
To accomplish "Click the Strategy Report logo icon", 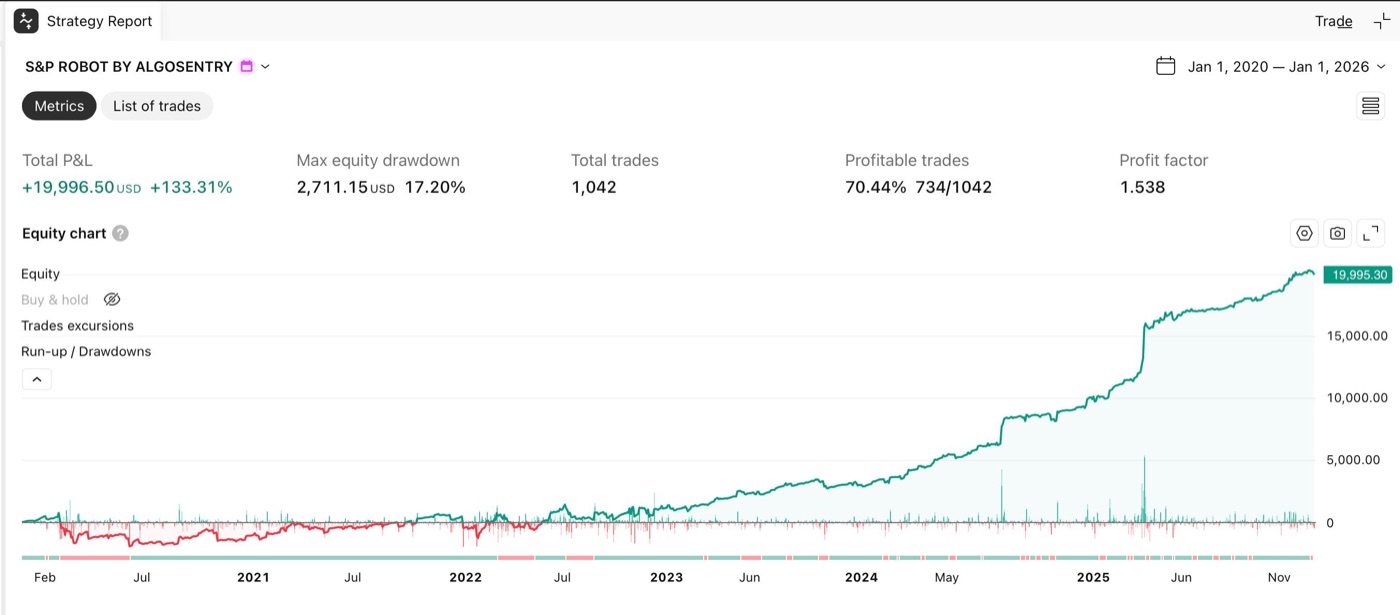I will [26, 21].
